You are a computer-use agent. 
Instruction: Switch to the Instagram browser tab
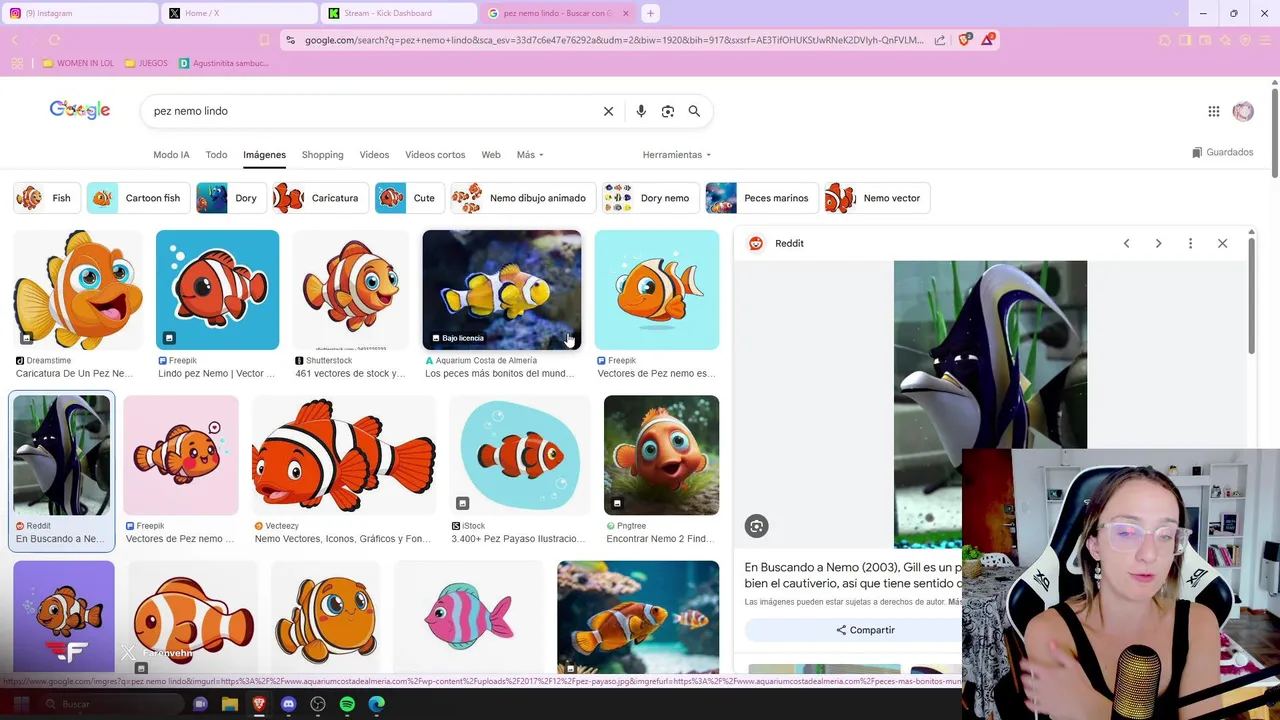[x=80, y=13]
